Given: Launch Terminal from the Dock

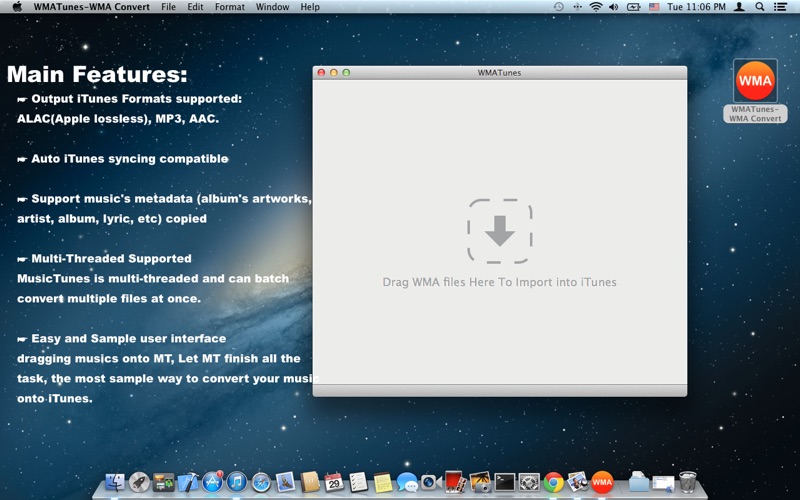Looking at the screenshot, I should (505, 482).
